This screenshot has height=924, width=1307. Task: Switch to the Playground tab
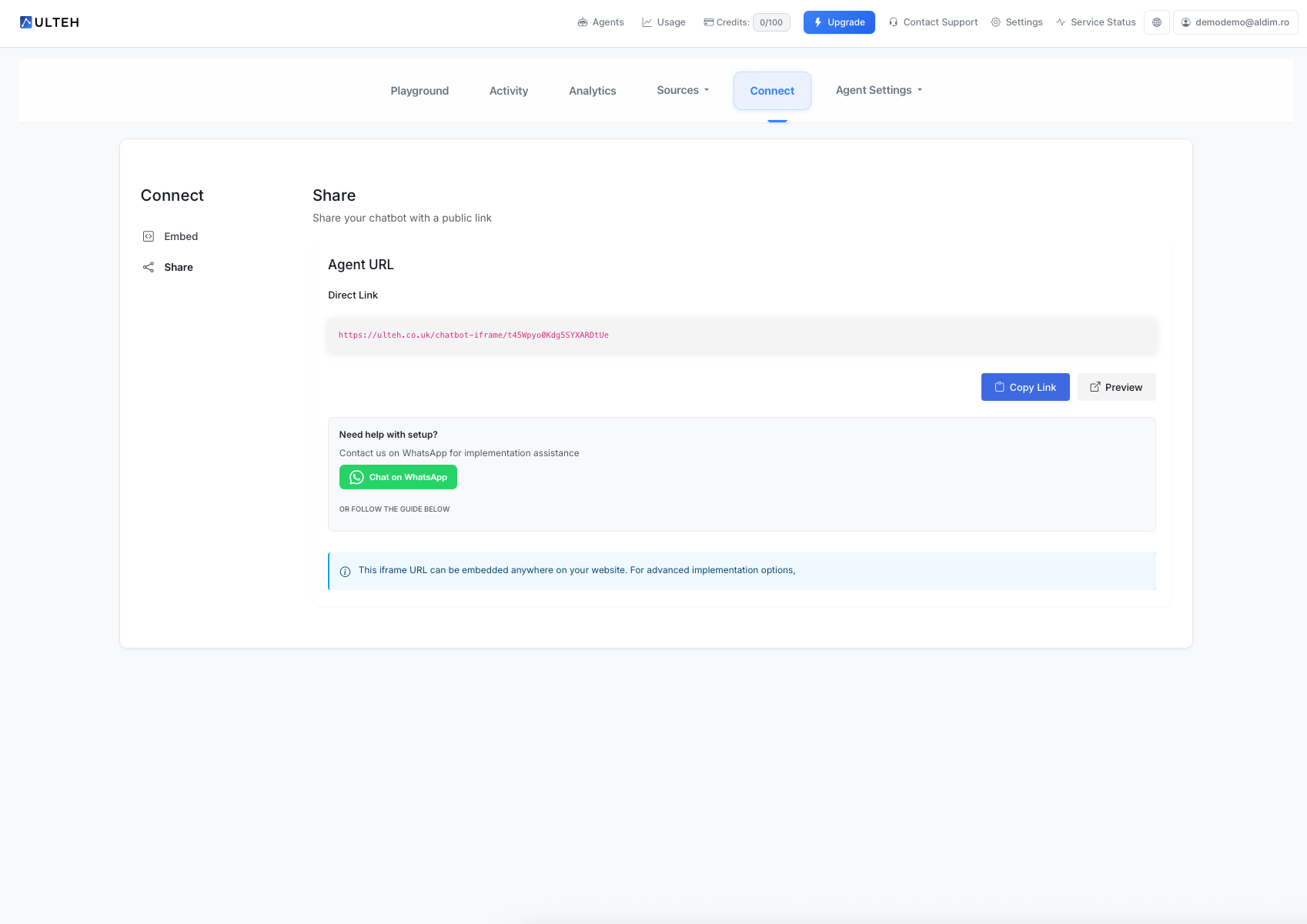click(420, 91)
